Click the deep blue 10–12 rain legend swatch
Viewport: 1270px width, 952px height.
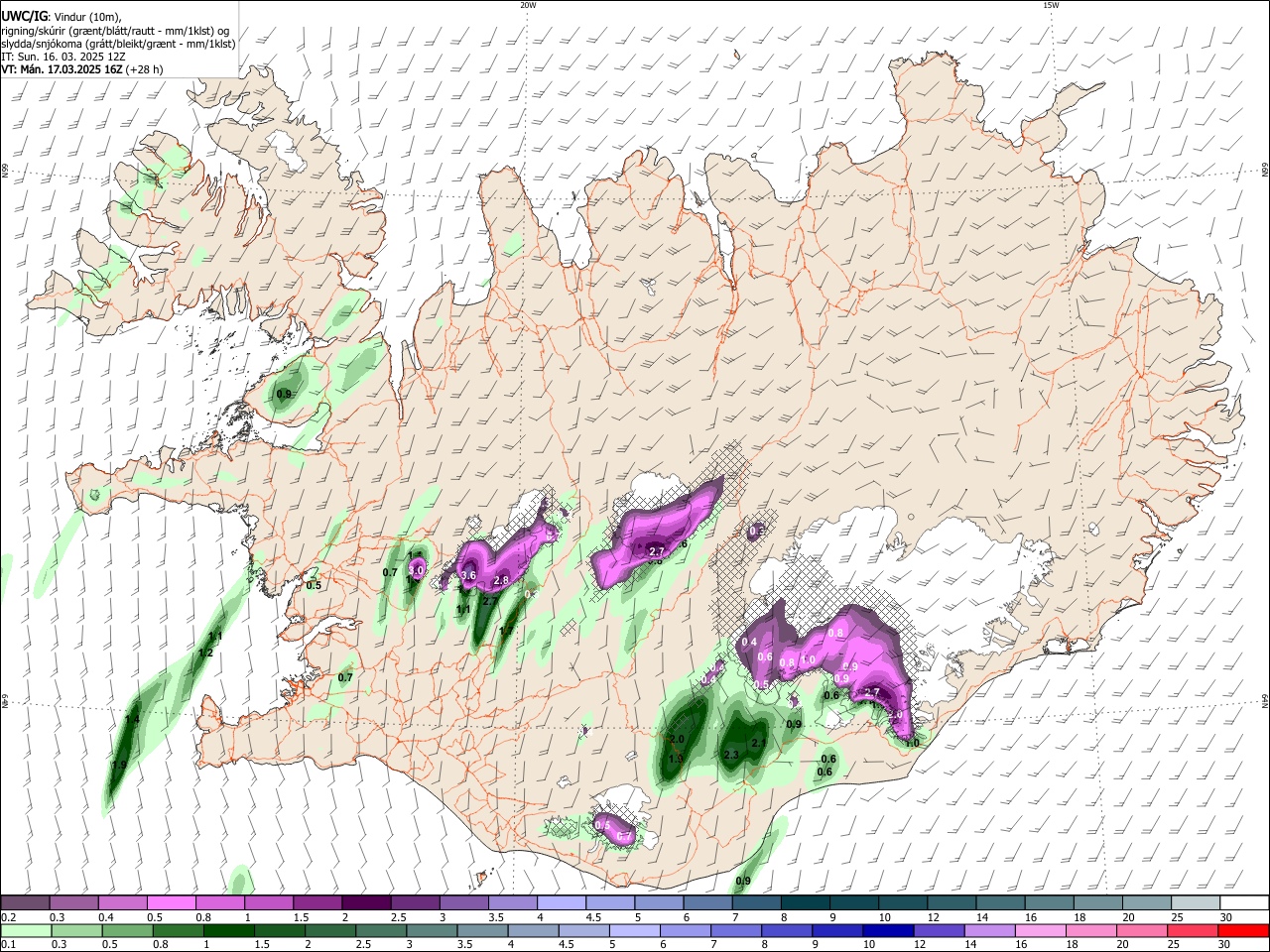[x=888, y=930]
